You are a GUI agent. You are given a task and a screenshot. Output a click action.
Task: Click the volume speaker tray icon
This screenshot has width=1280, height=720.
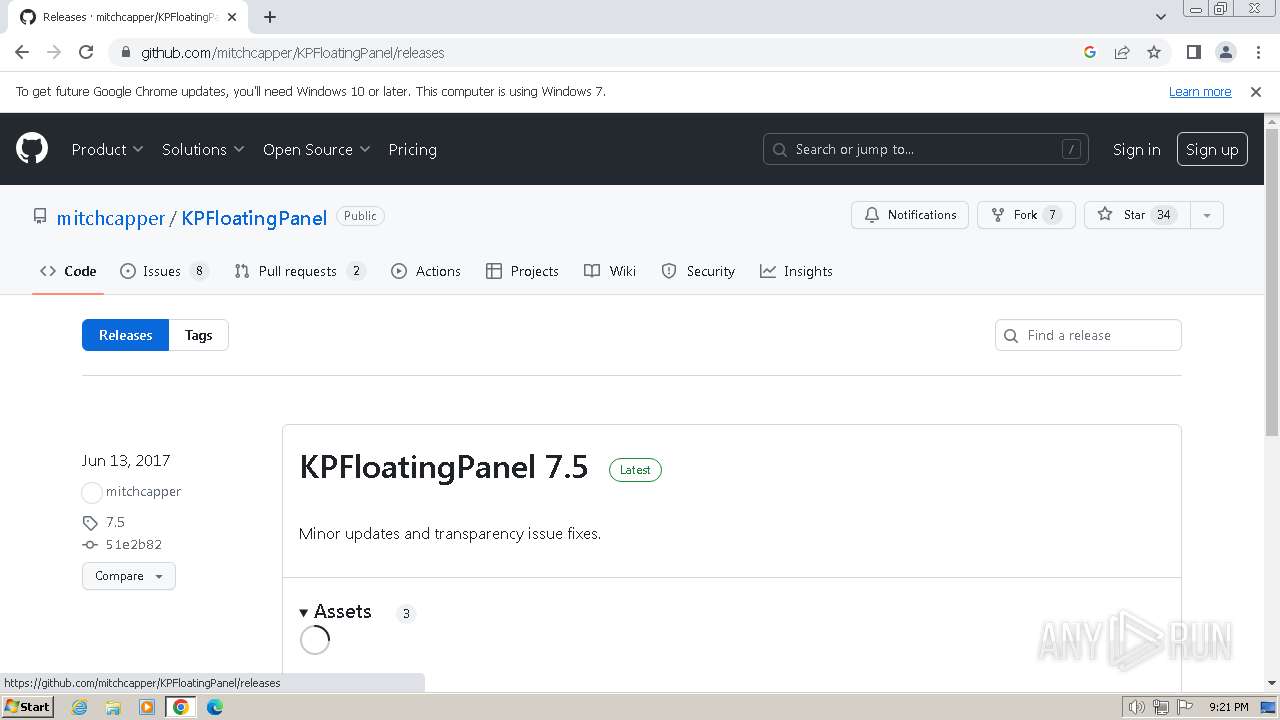(x=1137, y=707)
